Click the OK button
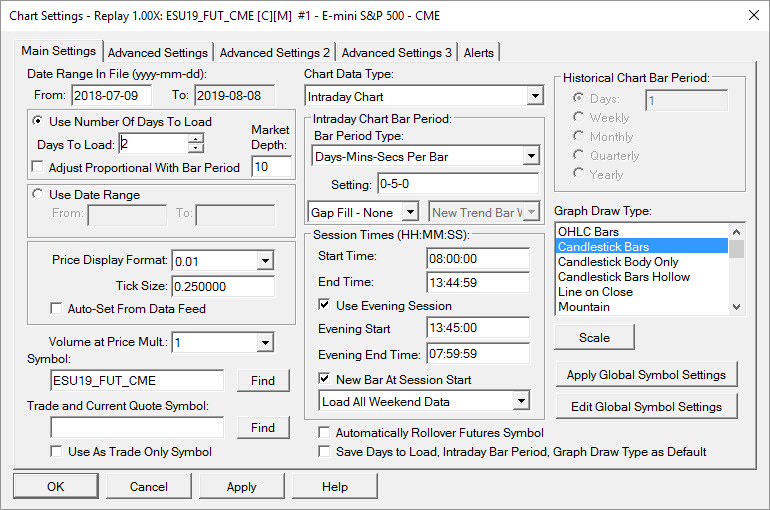 (55, 486)
